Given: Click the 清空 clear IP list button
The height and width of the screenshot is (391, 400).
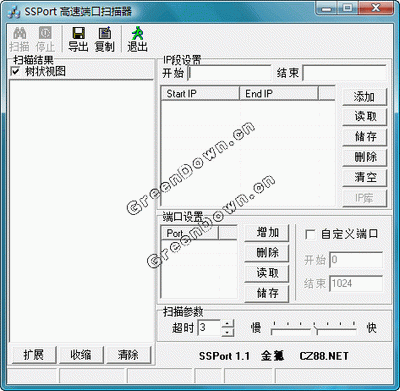Looking at the screenshot, I should pyautogui.click(x=364, y=177).
